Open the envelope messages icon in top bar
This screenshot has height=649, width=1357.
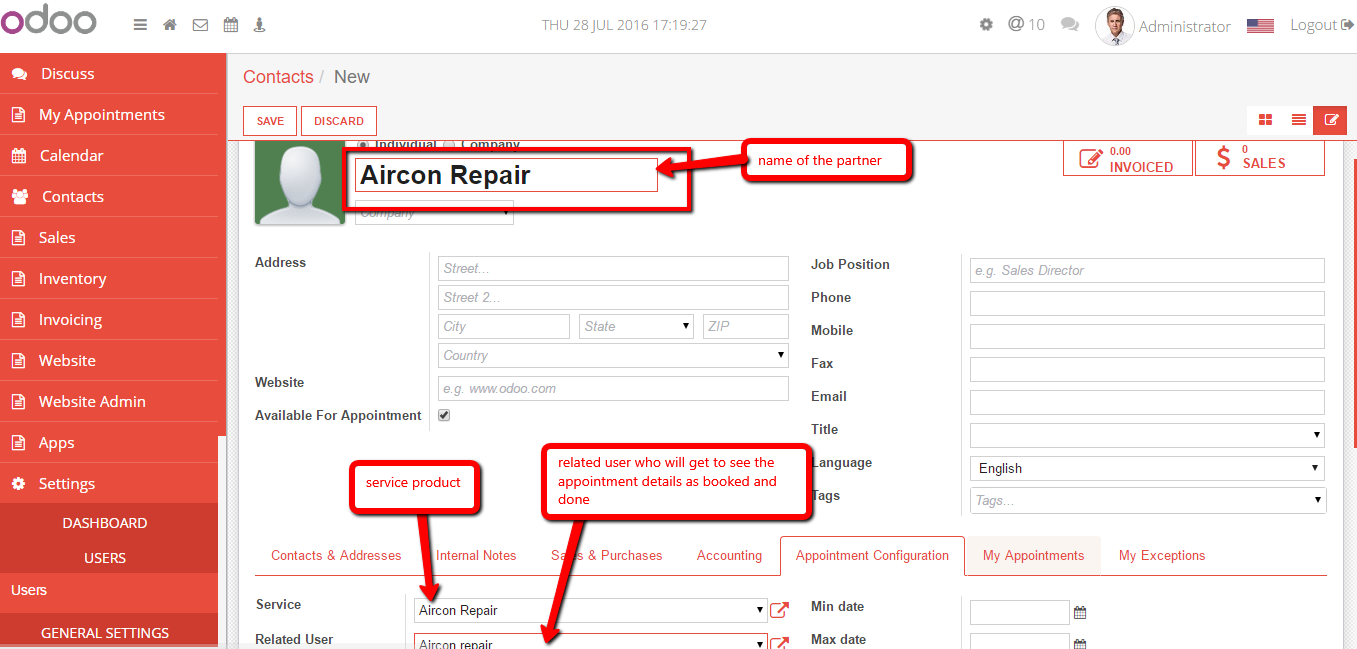click(200, 25)
